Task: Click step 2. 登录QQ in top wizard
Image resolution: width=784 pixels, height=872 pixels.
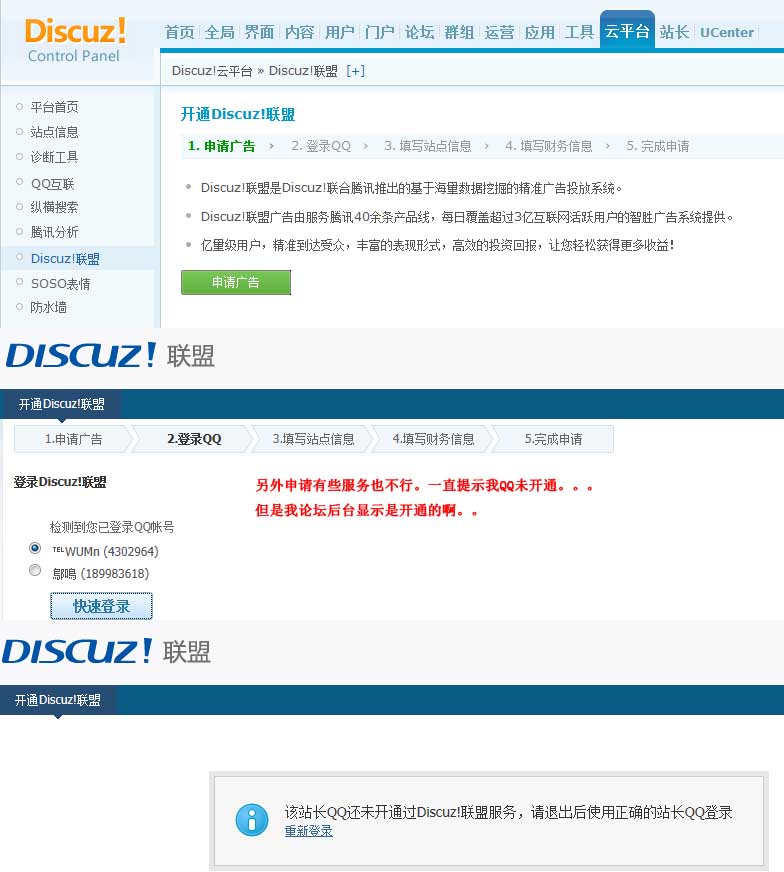Action: [321, 146]
